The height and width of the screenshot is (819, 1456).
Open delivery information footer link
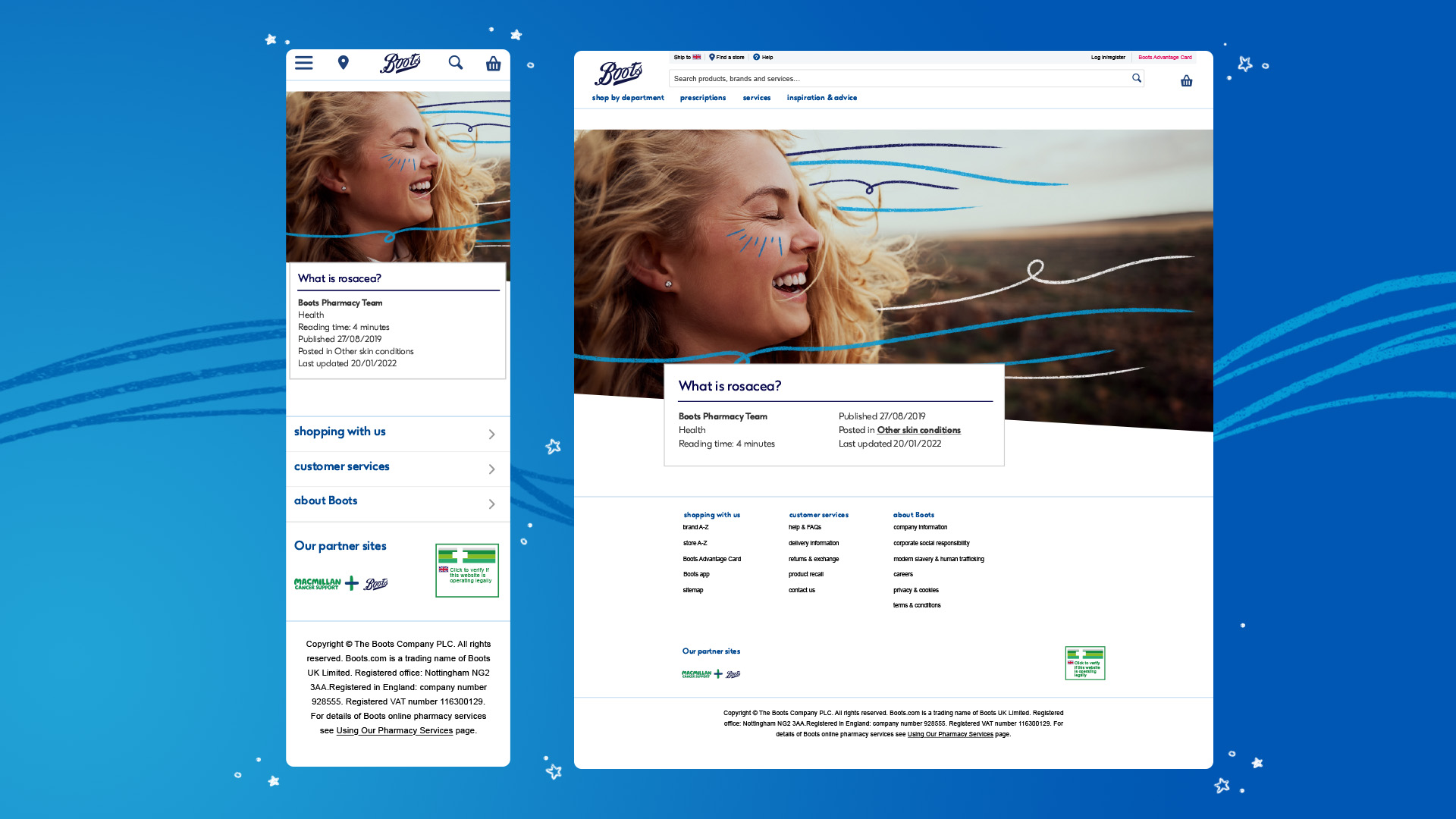814,543
